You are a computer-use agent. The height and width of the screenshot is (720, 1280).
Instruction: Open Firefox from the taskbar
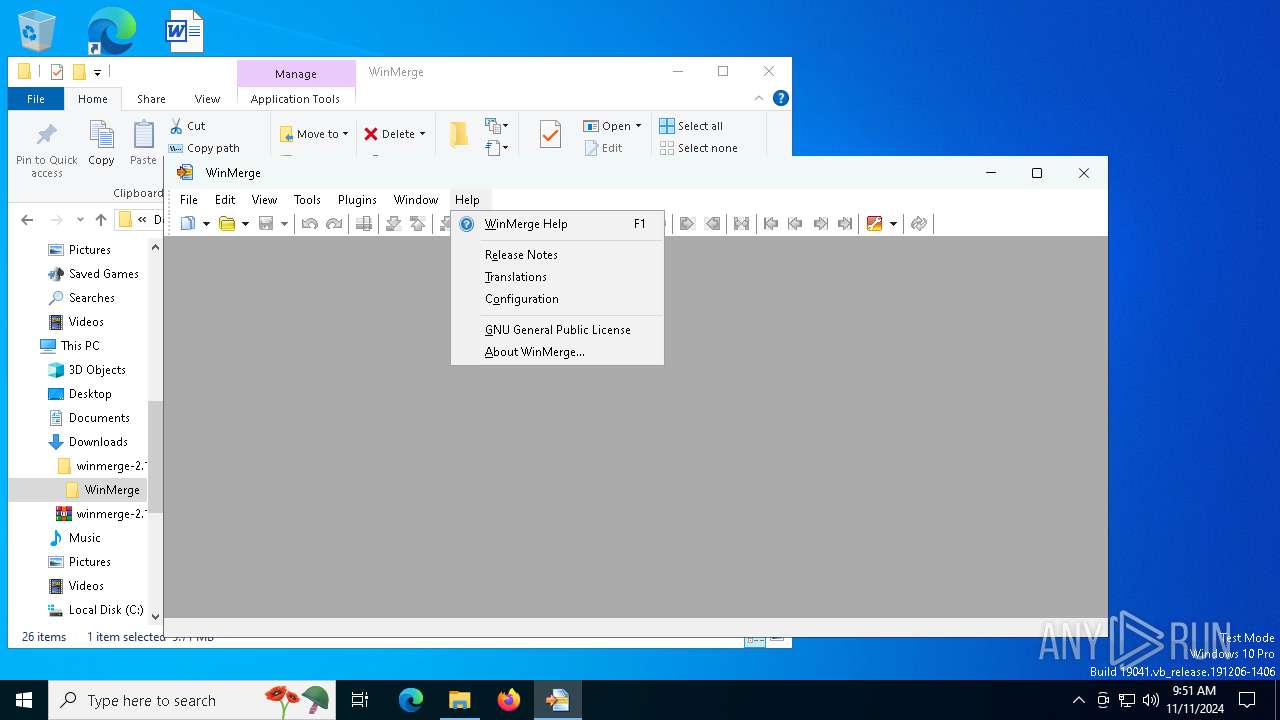coord(509,700)
